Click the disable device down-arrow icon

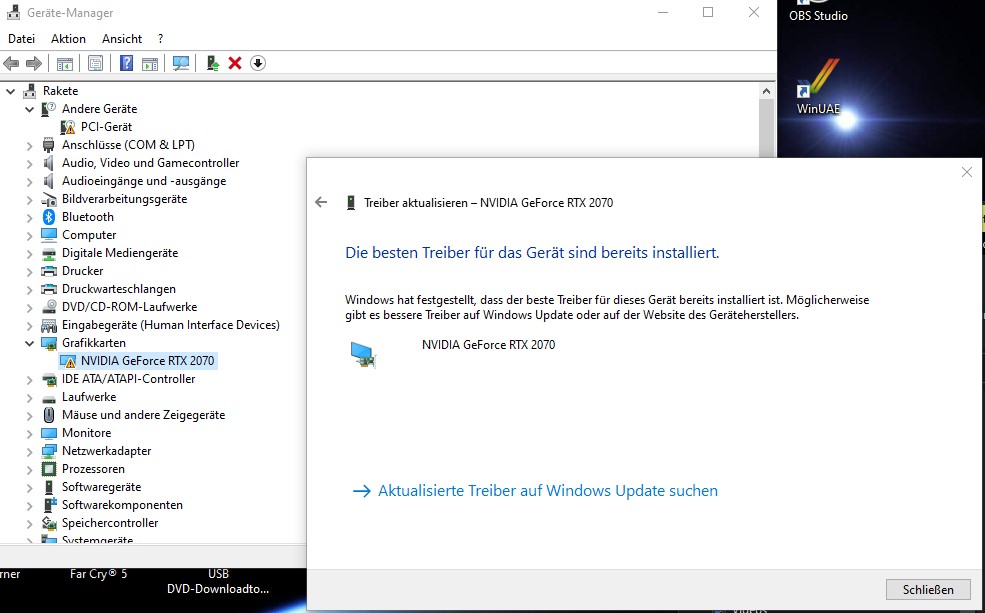coord(258,63)
